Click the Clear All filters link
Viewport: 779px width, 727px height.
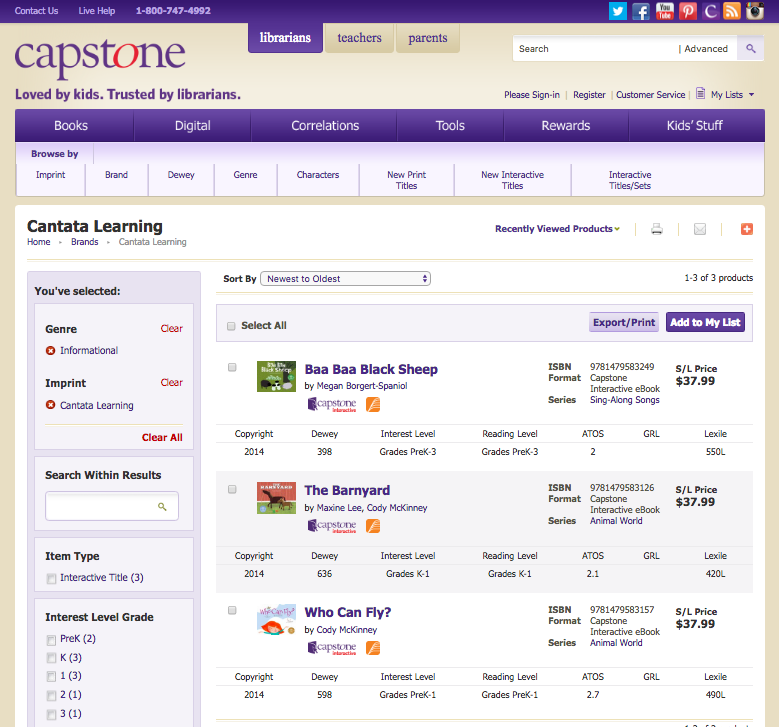[x=162, y=437]
